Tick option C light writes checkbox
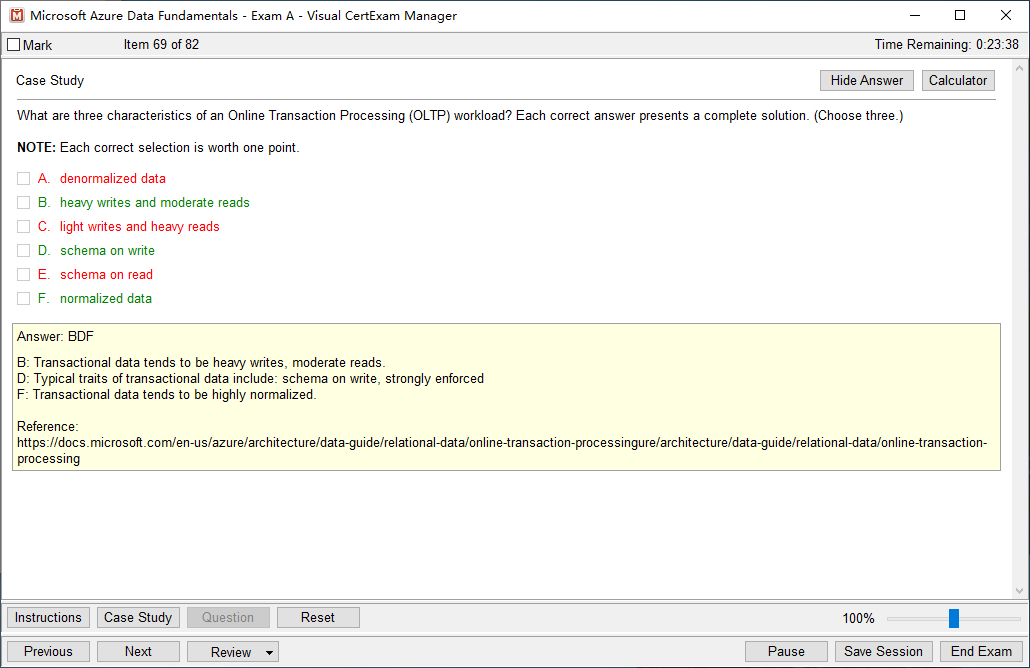The width and height of the screenshot is (1030, 668). coord(24,227)
